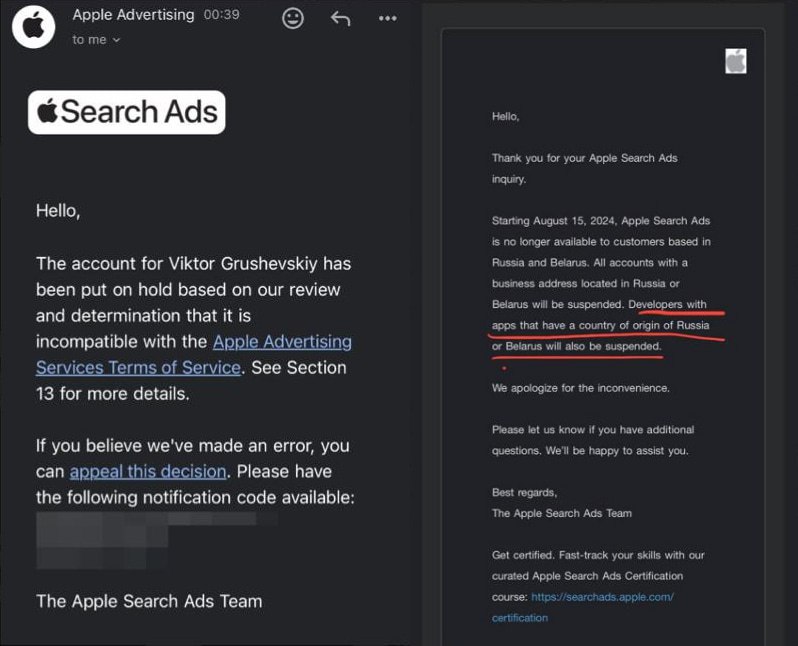
Task: Expand the 'to me' recipient details
Action: pyautogui.click(x=96, y=40)
